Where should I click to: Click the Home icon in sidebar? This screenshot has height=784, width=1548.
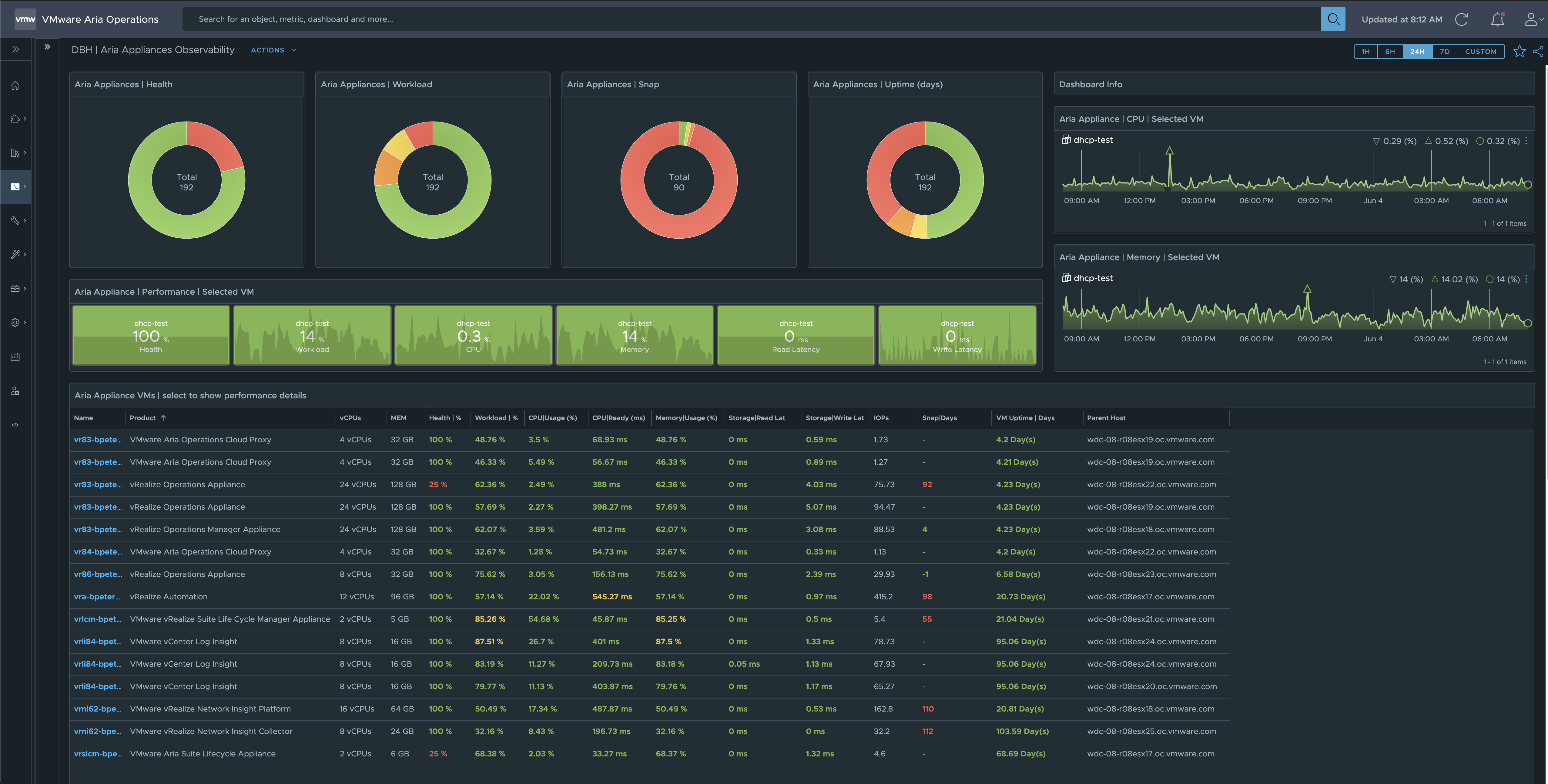point(15,85)
